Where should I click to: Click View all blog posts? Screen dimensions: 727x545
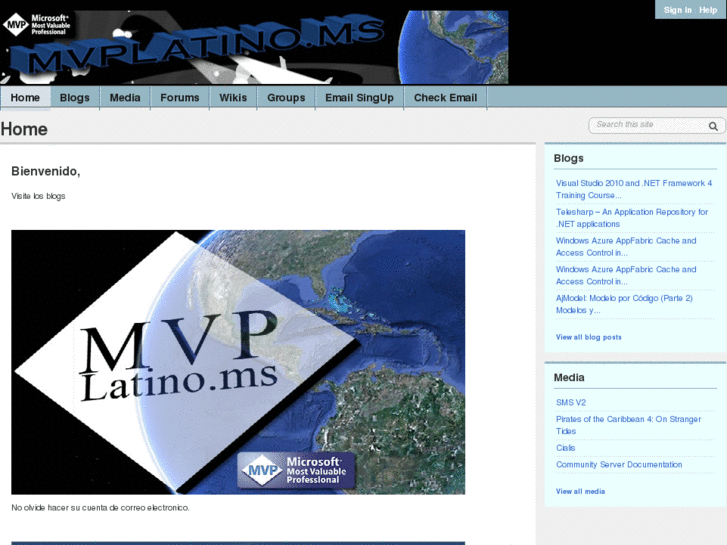(x=588, y=337)
